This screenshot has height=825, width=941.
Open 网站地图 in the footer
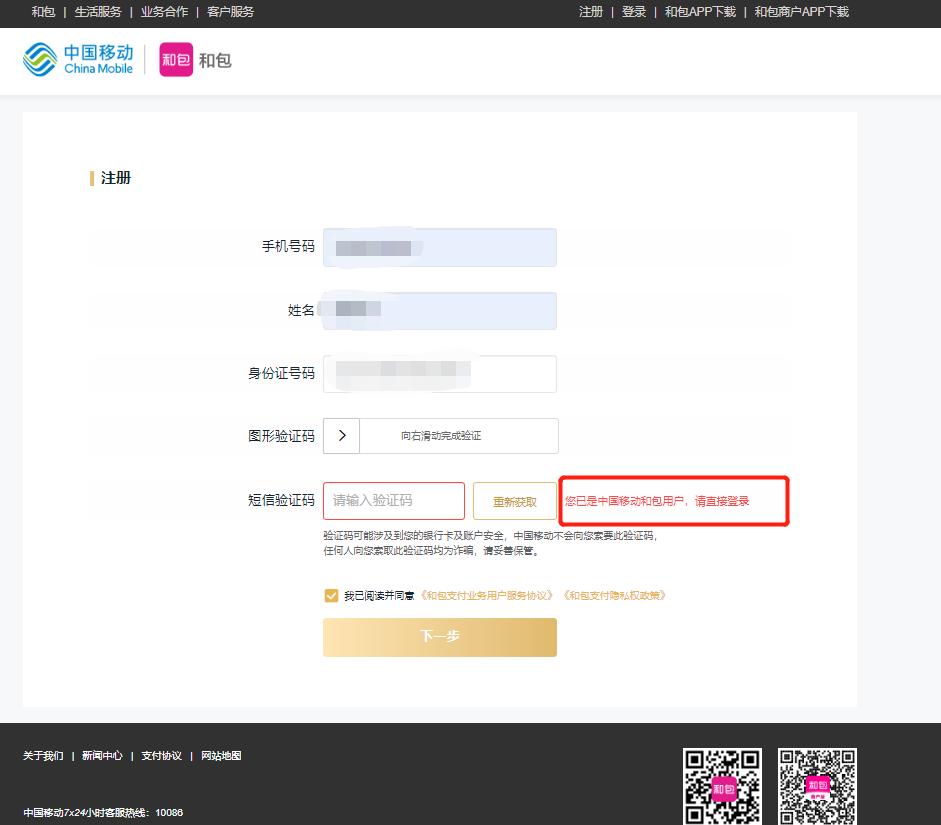tap(221, 756)
